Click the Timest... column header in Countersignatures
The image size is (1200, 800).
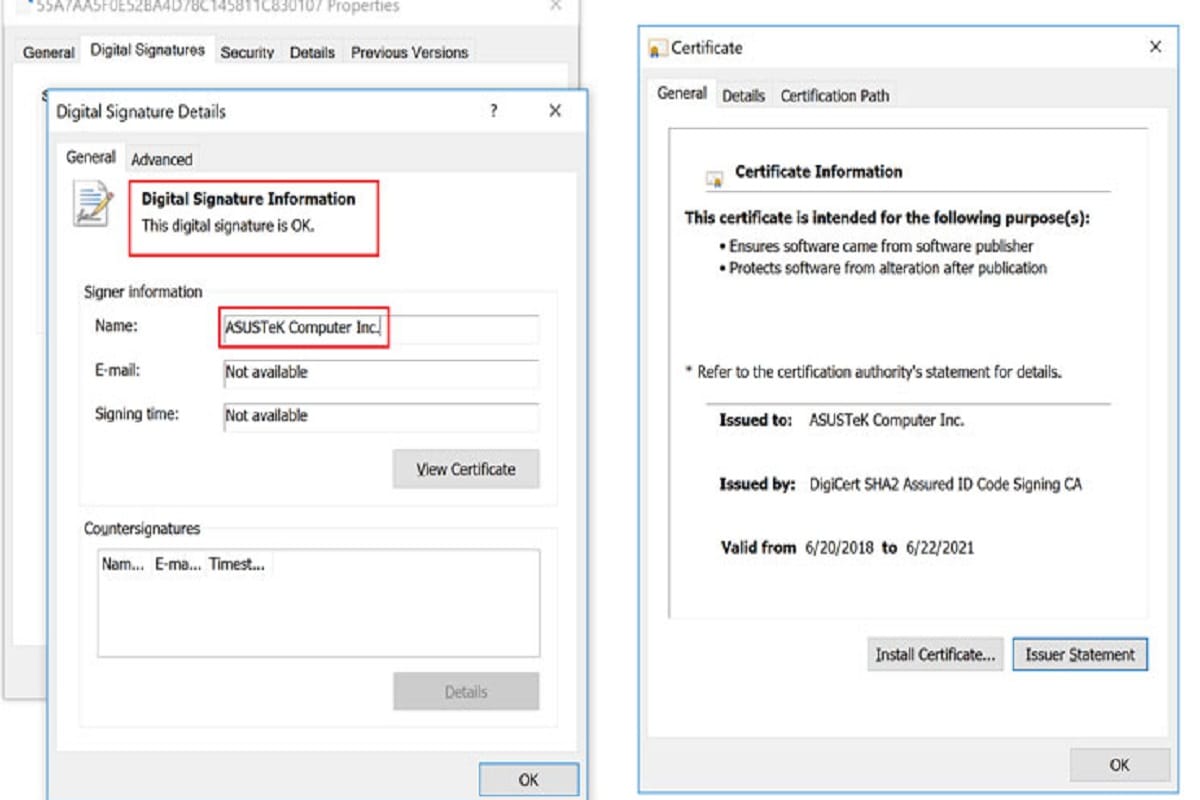point(238,564)
